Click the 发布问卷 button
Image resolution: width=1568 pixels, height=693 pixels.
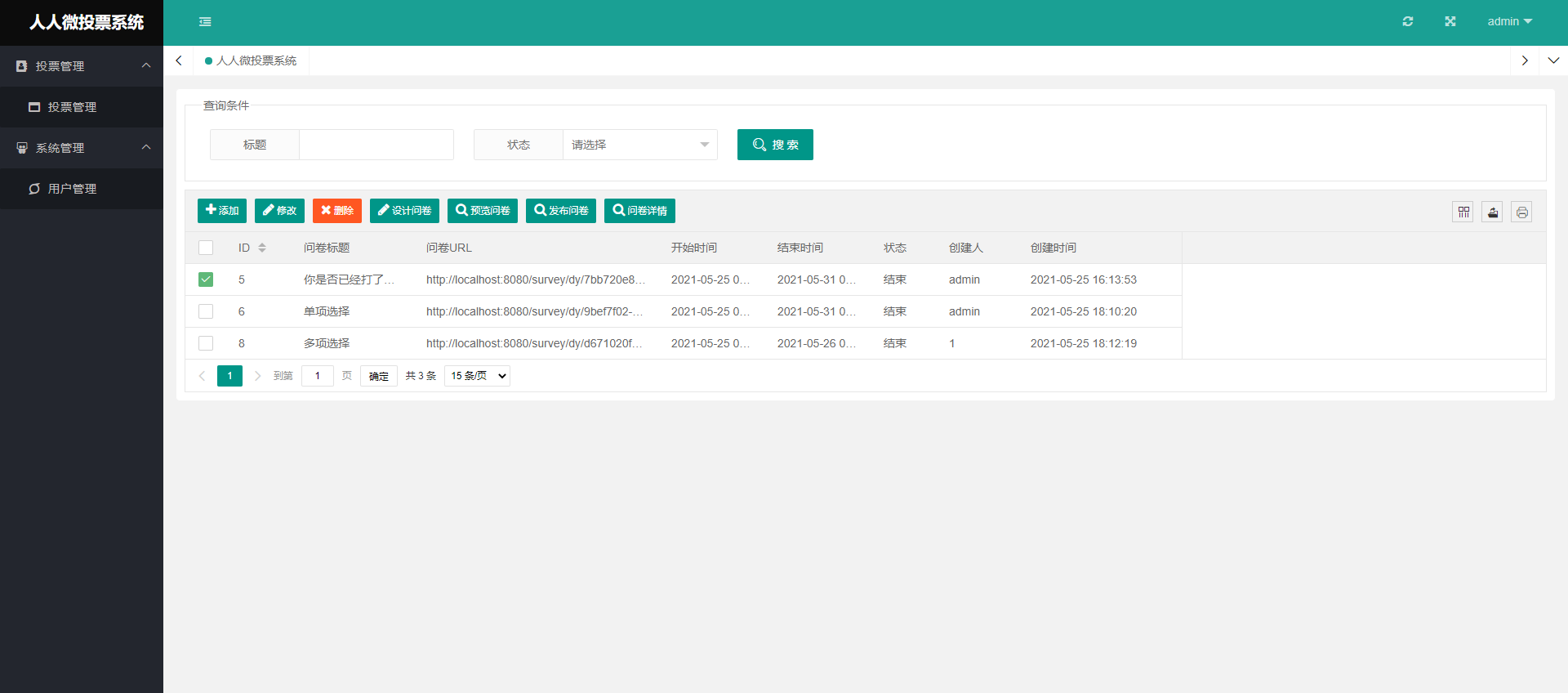pos(561,211)
